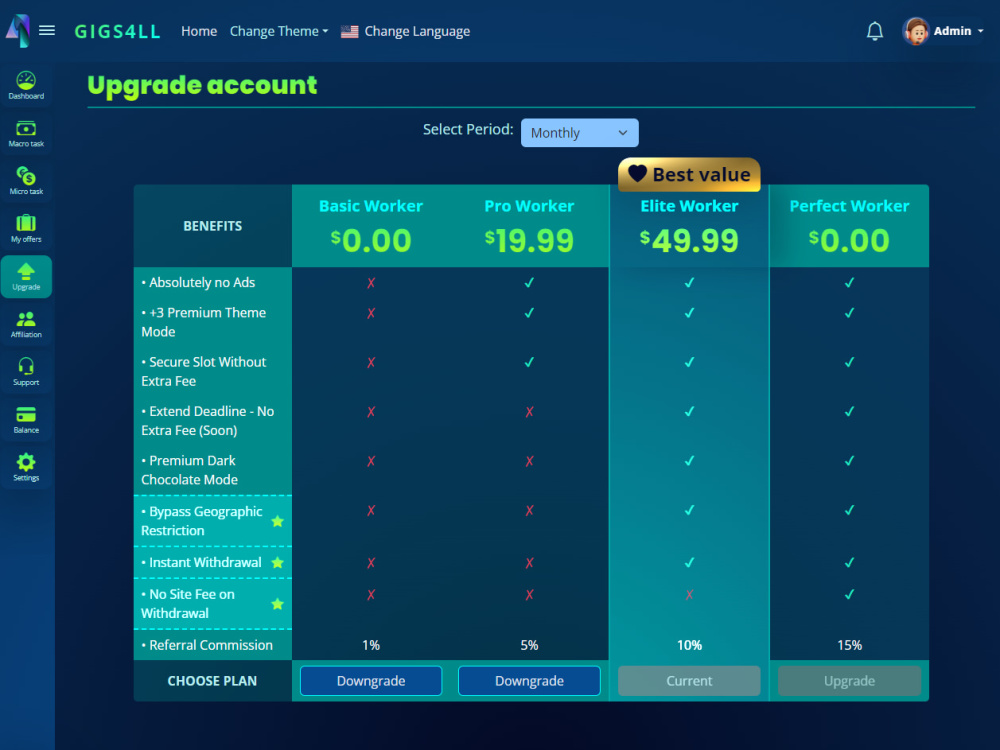Select Elite Worker plan header

(x=689, y=206)
